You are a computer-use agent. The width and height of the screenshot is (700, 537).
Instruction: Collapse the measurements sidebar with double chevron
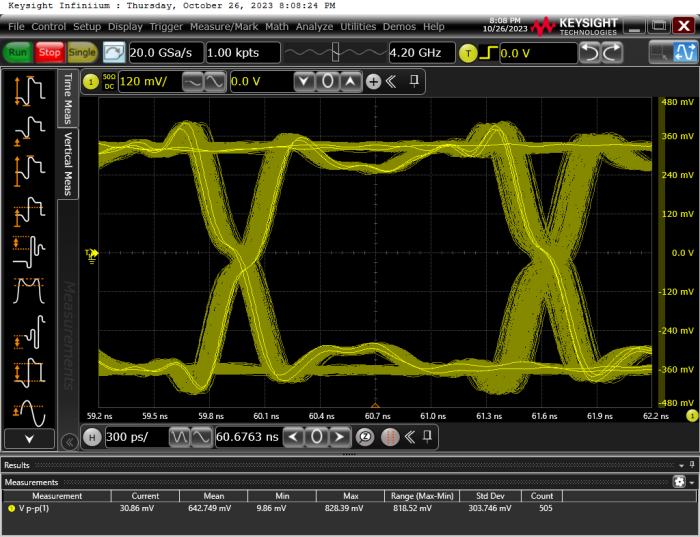(x=69, y=441)
